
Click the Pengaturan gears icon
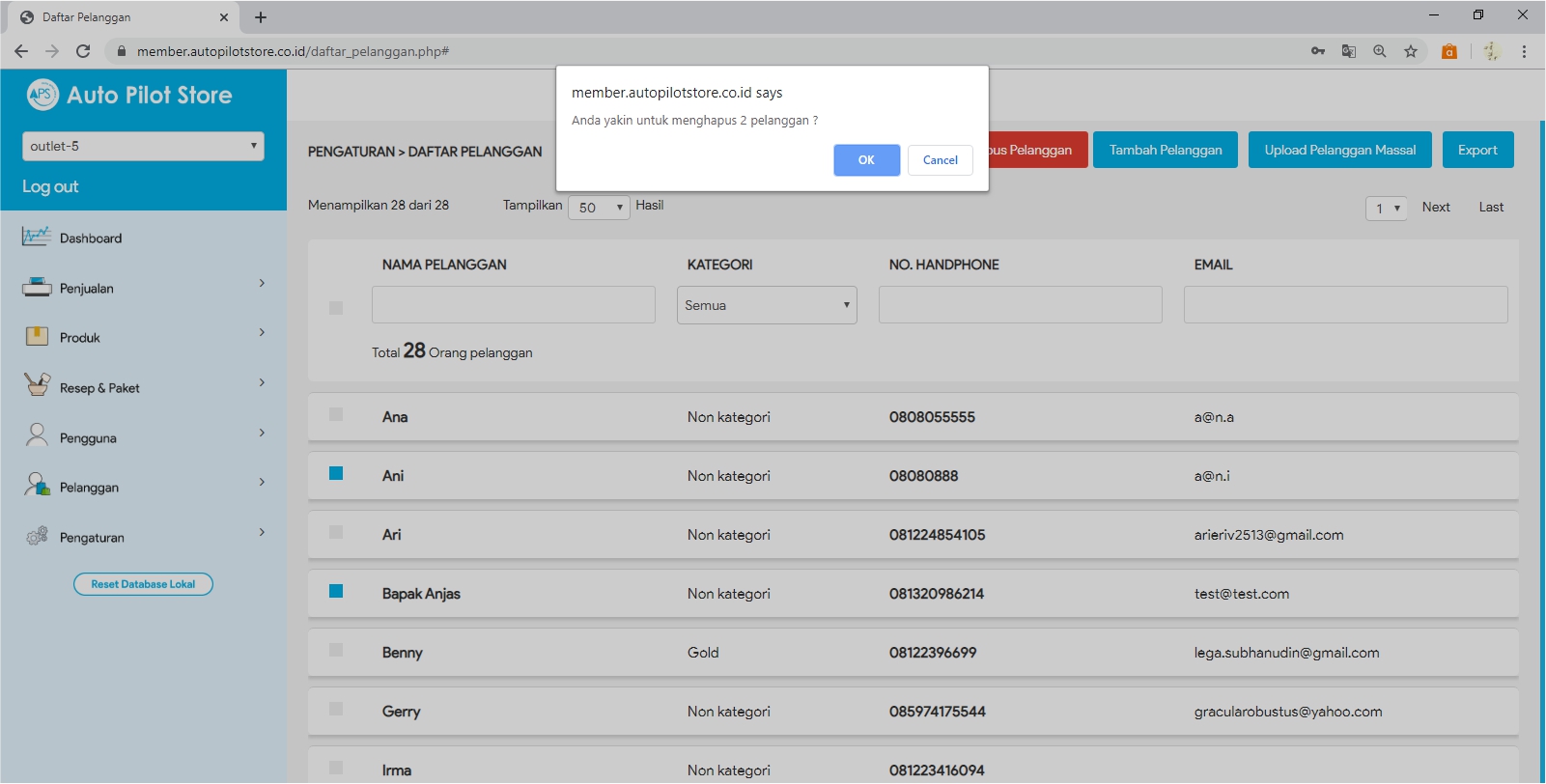point(36,536)
